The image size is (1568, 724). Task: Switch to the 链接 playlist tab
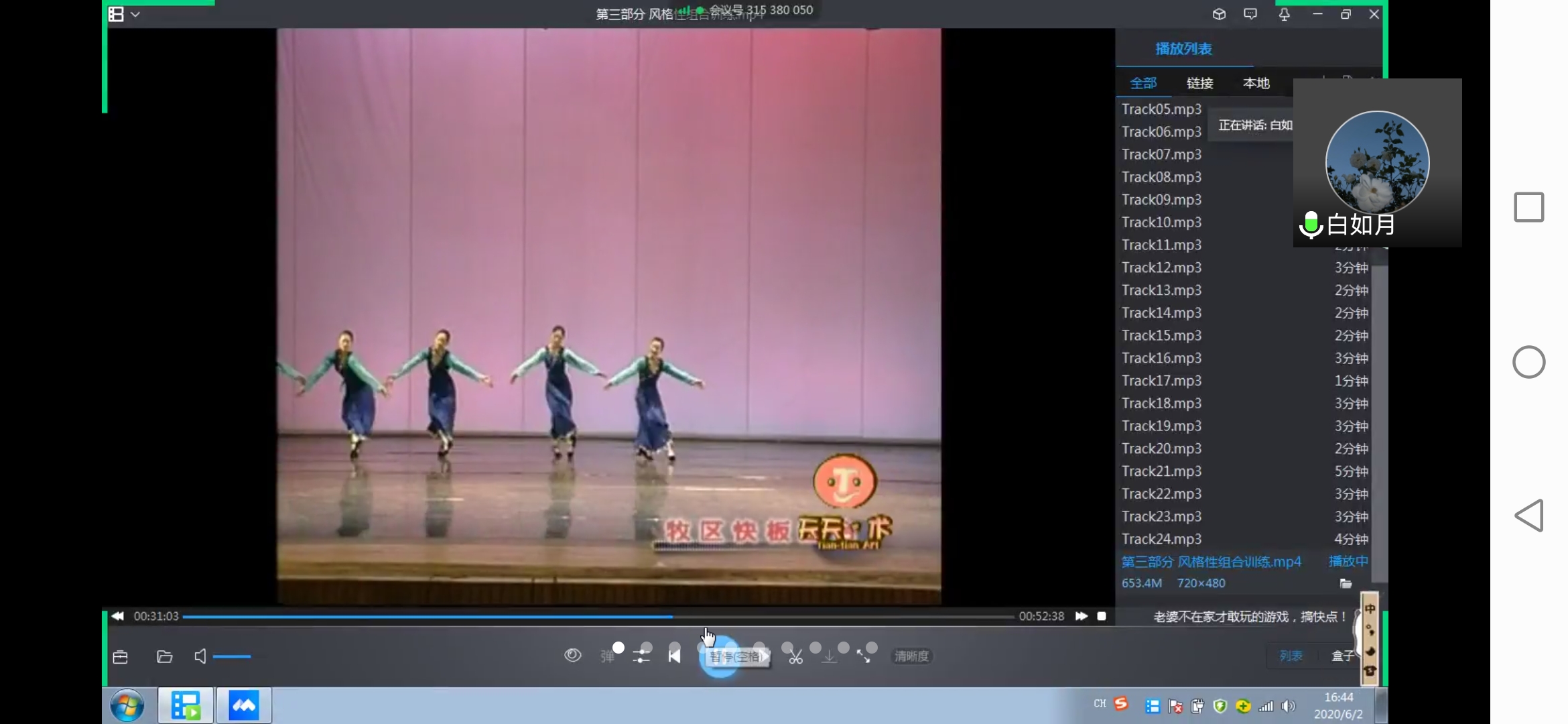pyautogui.click(x=1199, y=83)
